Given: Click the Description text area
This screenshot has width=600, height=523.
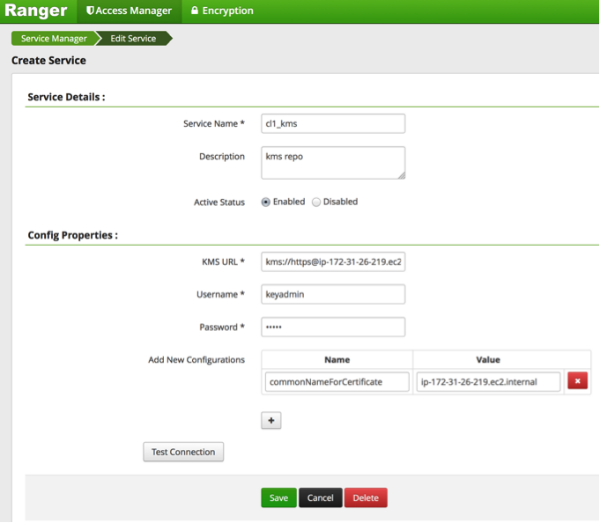Looking at the screenshot, I should click(x=332, y=163).
